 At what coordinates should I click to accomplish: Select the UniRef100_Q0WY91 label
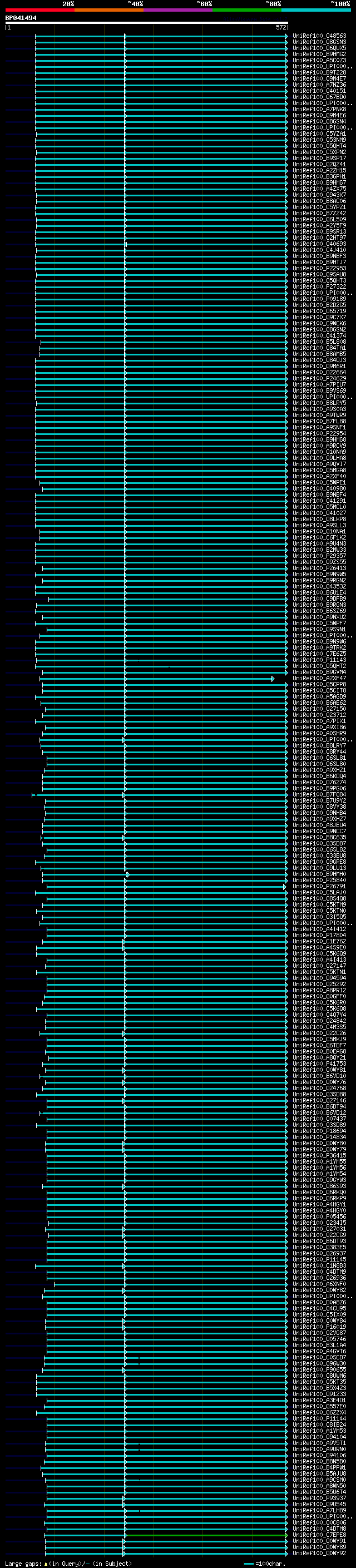point(319,1541)
